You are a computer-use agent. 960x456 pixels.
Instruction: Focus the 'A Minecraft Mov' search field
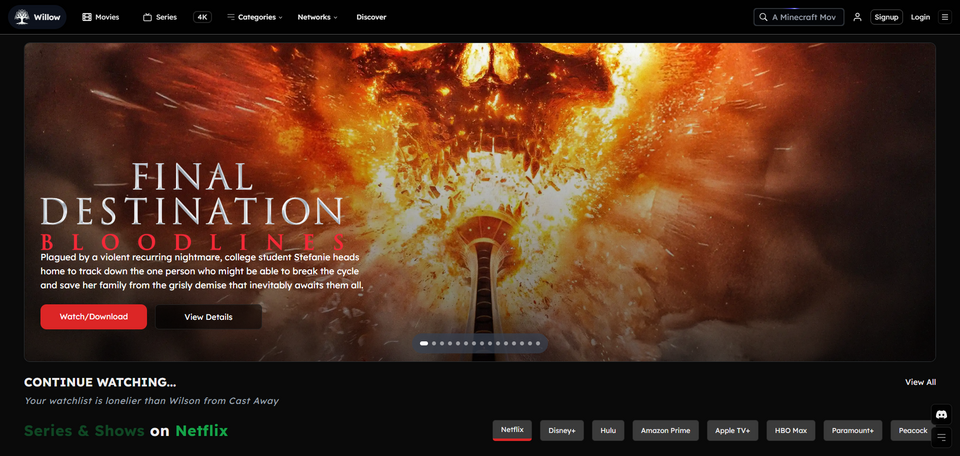pyautogui.click(x=799, y=17)
